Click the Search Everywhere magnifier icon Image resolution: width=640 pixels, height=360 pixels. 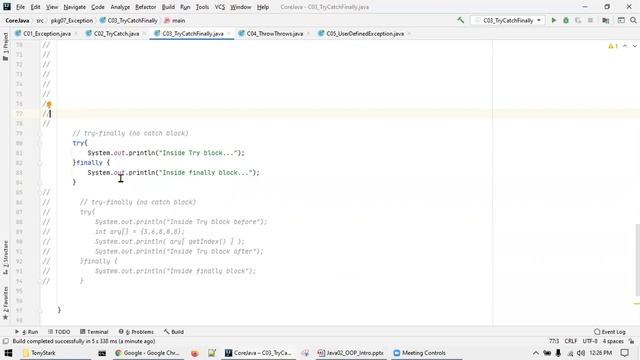point(633,20)
